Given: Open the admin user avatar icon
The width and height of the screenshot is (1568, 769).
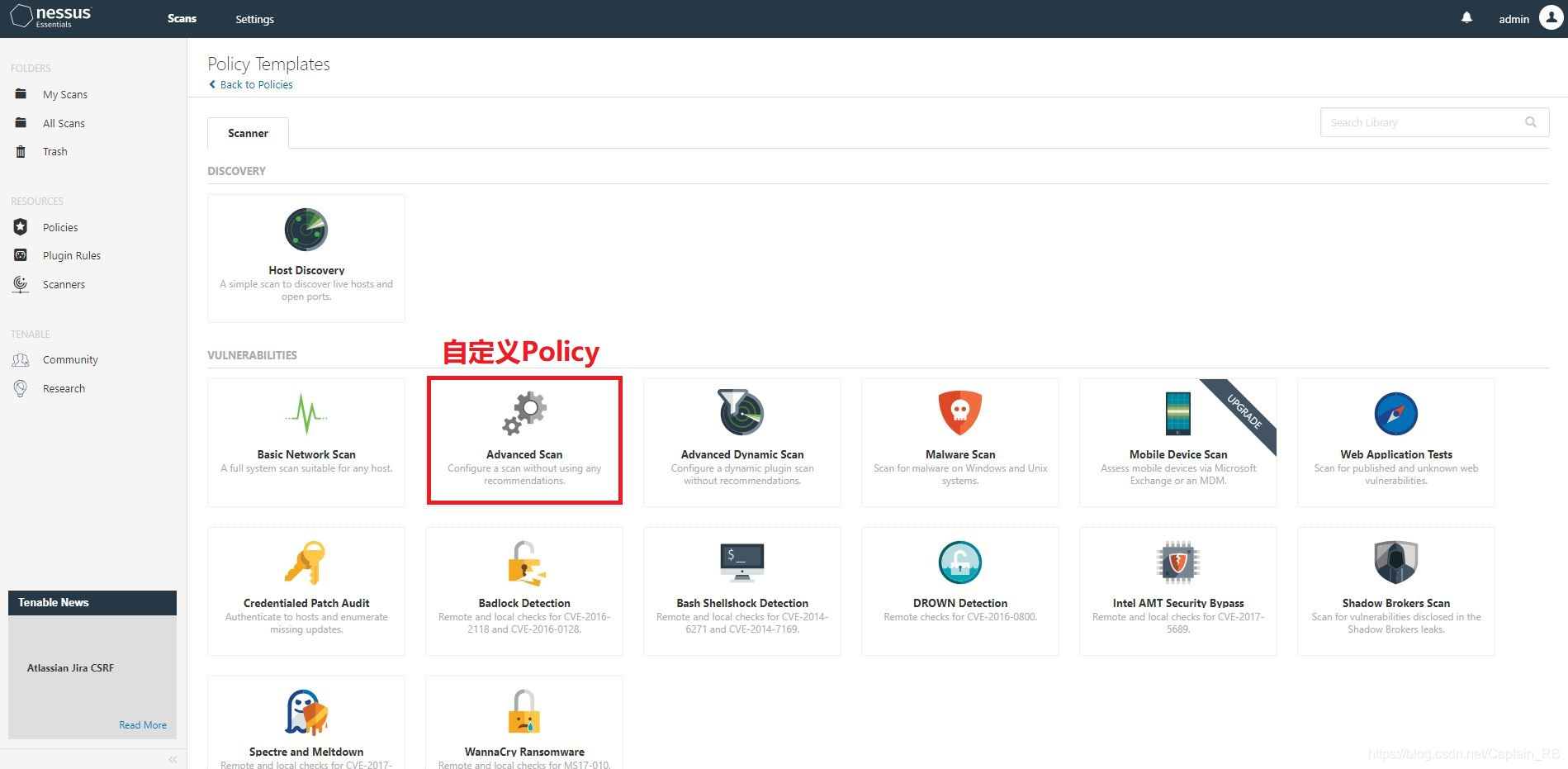Looking at the screenshot, I should pyautogui.click(x=1551, y=17).
